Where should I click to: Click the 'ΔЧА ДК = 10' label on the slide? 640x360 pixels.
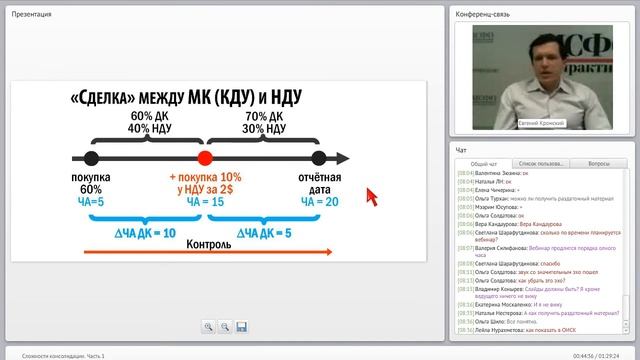145,233
